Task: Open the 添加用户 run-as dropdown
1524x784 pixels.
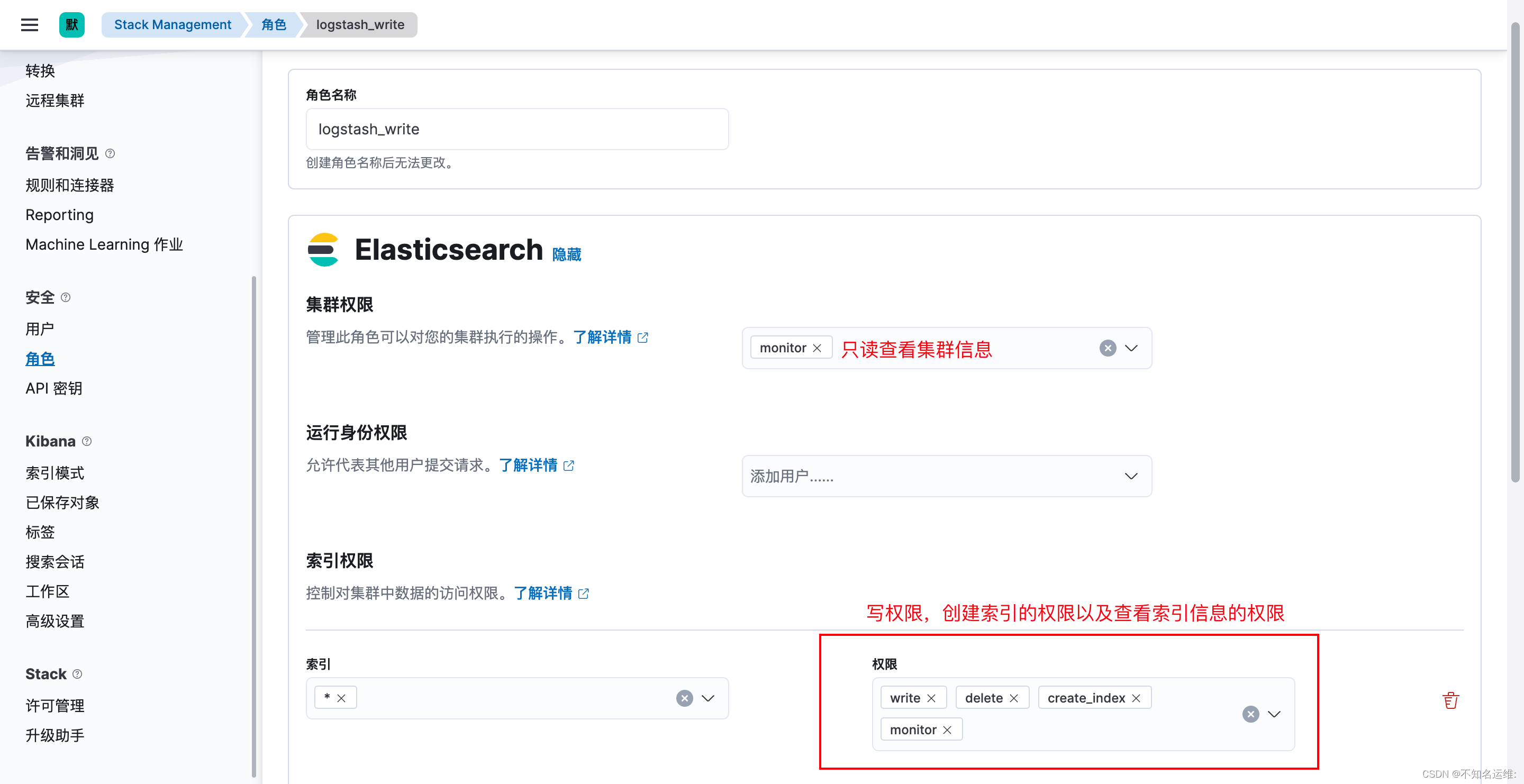Action: [x=947, y=476]
